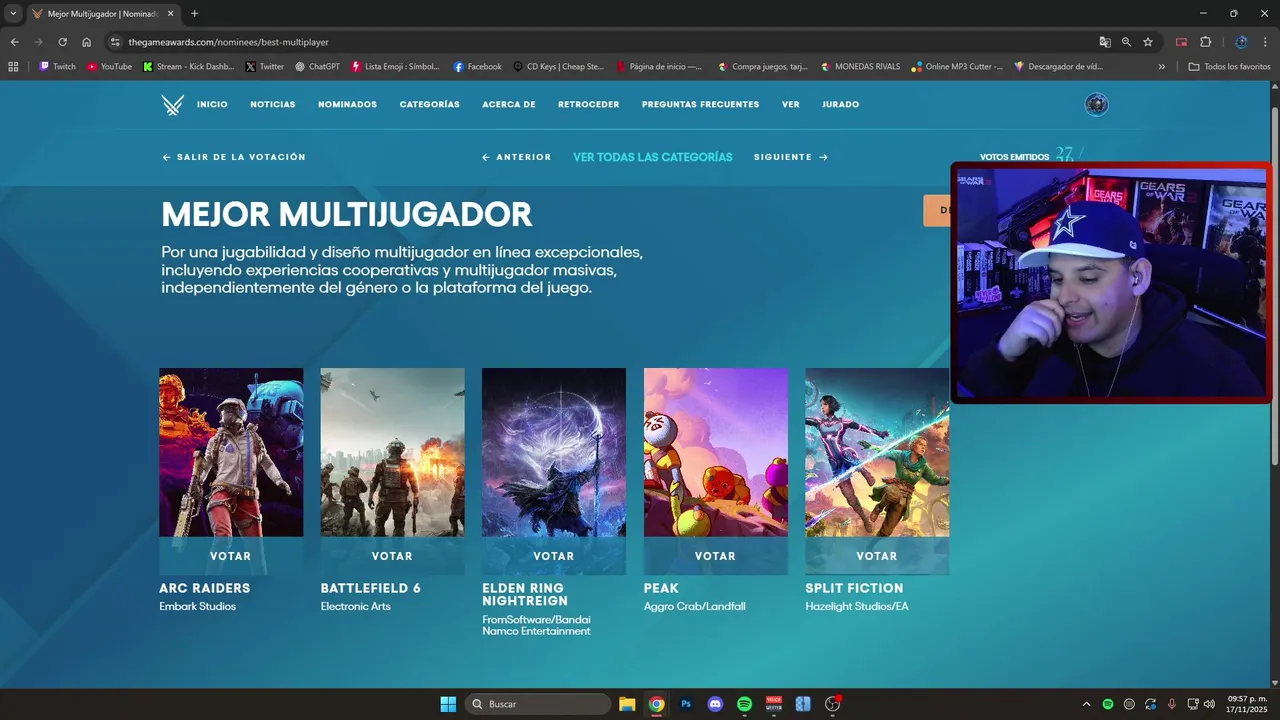
Task: Click the browser back arrow
Action: (14, 42)
